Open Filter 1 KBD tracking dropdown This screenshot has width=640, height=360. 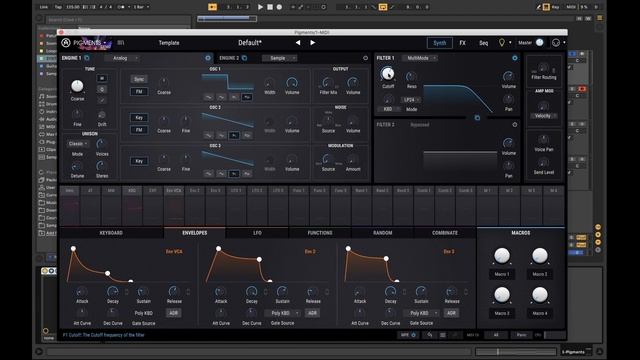point(389,109)
